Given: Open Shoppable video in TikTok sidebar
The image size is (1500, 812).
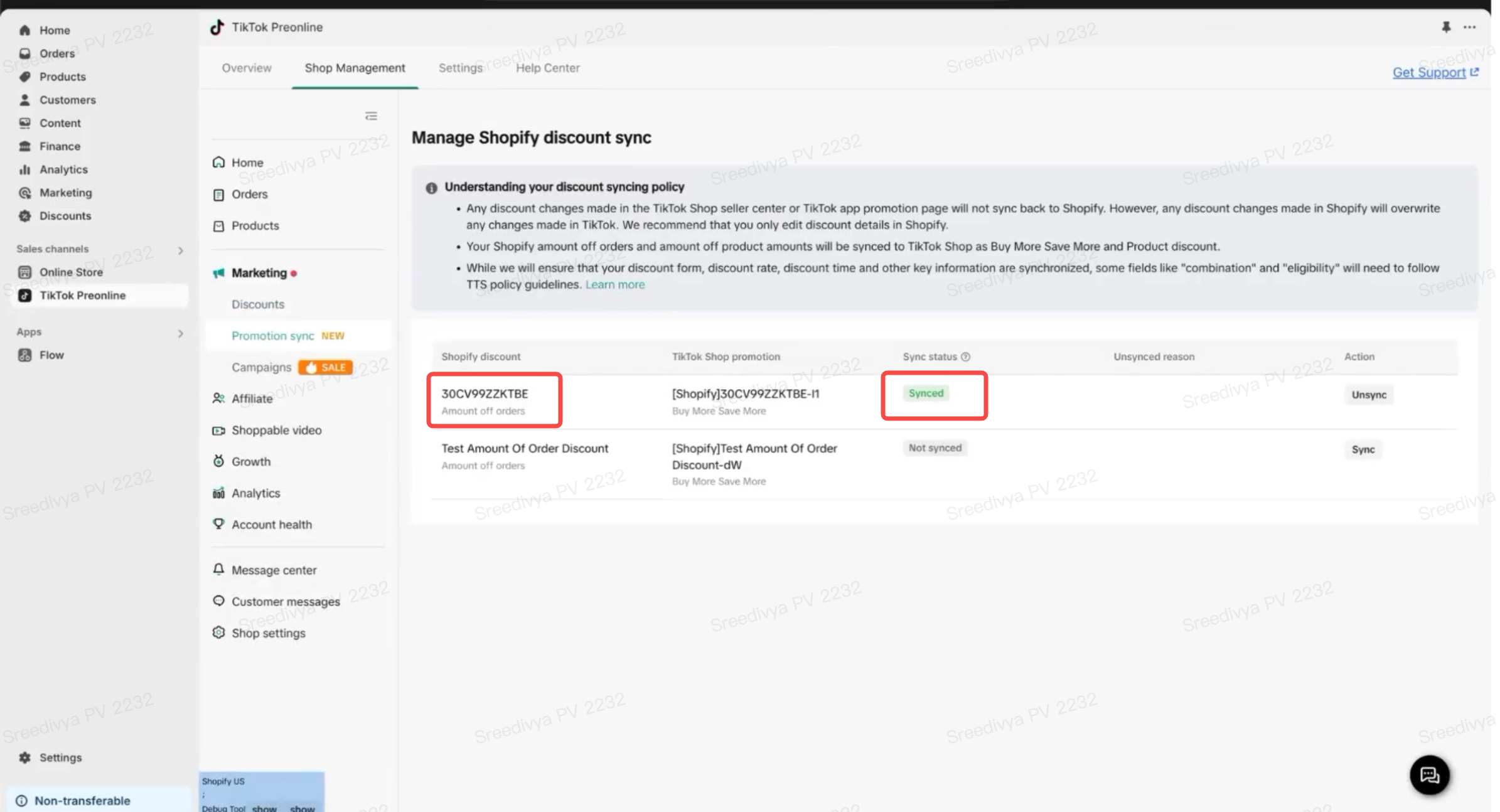Looking at the screenshot, I should click(x=276, y=430).
